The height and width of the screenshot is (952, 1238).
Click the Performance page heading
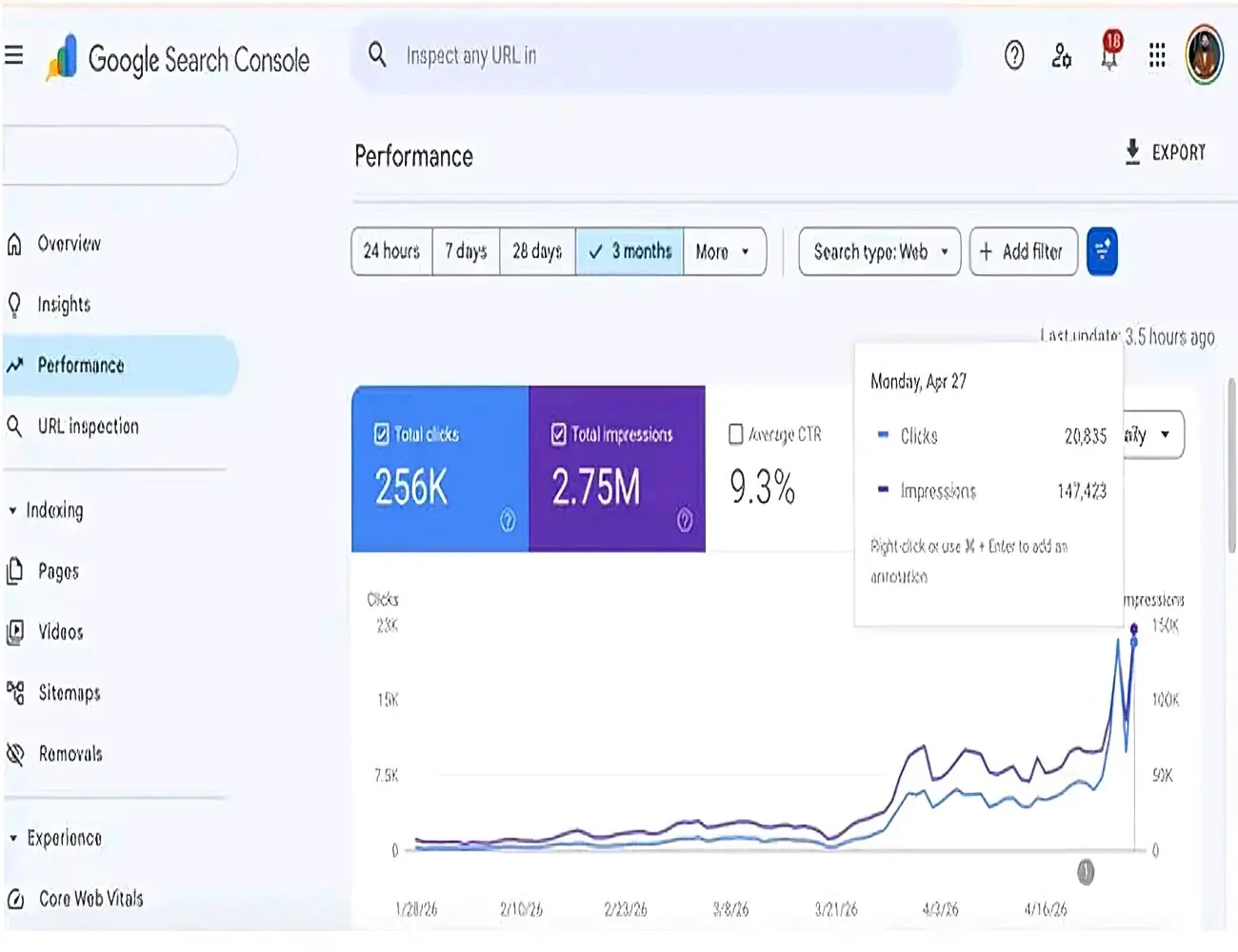413,156
